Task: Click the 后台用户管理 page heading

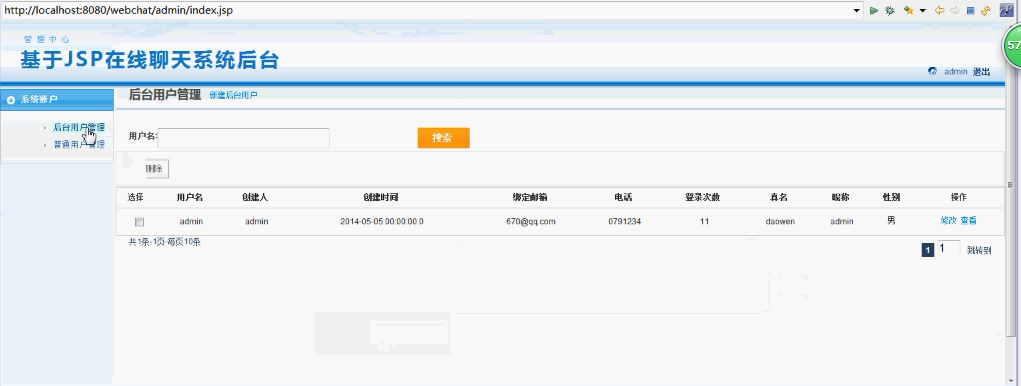Action: coord(165,94)
